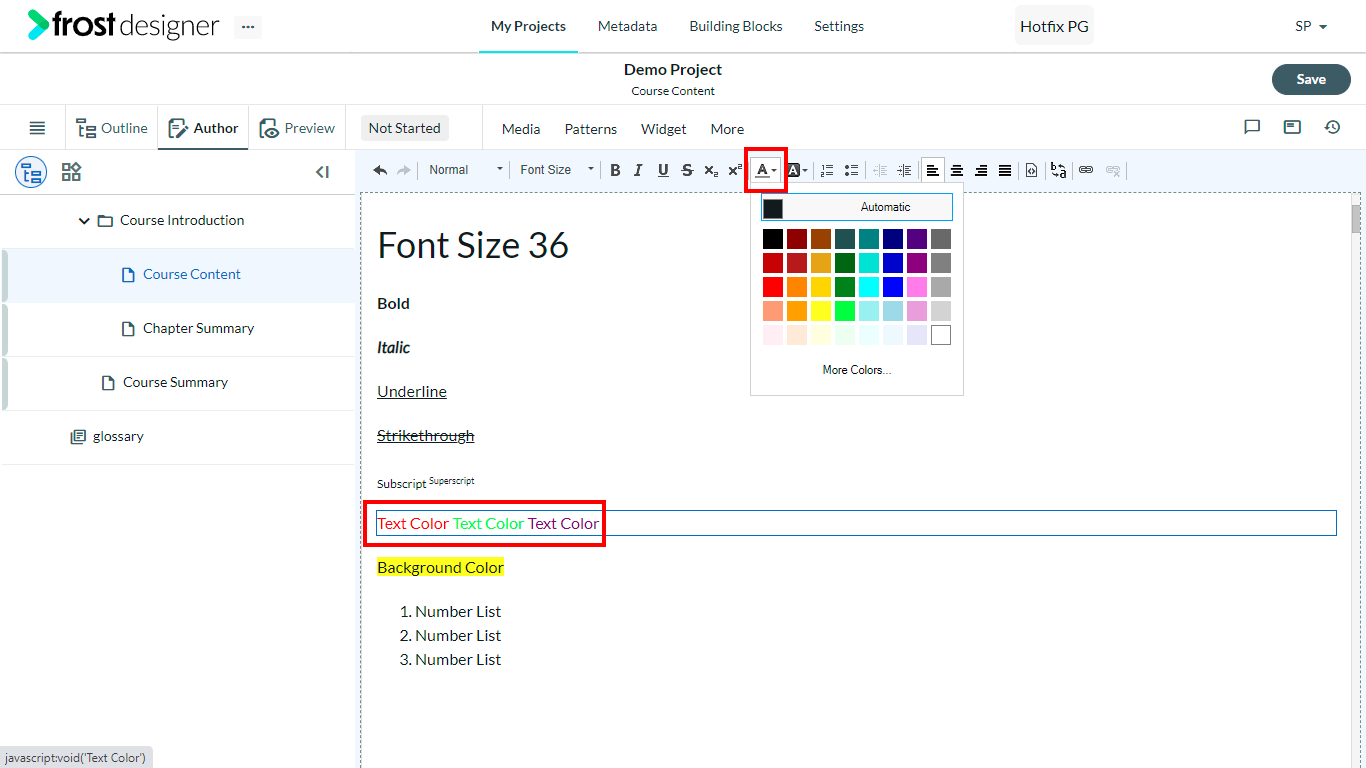Open the version history clock icon
The width and height of the screenshot is (1366, 768).
pyautogui.click(x=1332, y=127)
